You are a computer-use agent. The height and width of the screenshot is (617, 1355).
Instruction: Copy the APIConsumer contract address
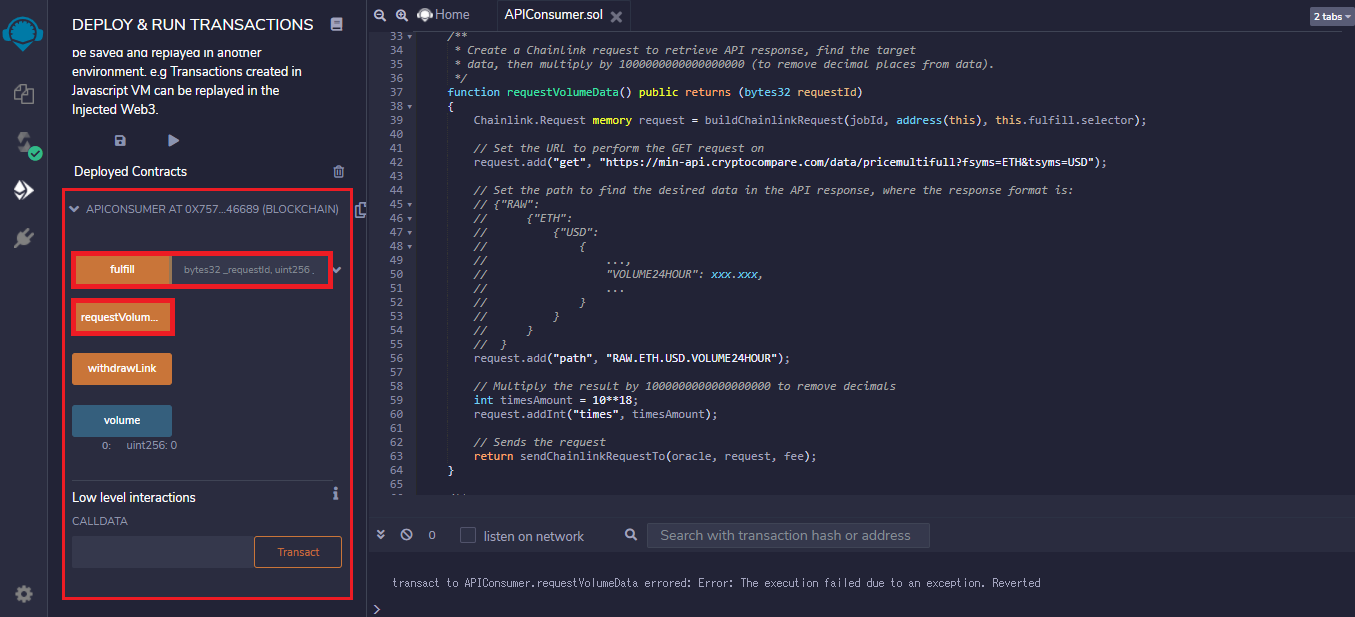(360, 210)
